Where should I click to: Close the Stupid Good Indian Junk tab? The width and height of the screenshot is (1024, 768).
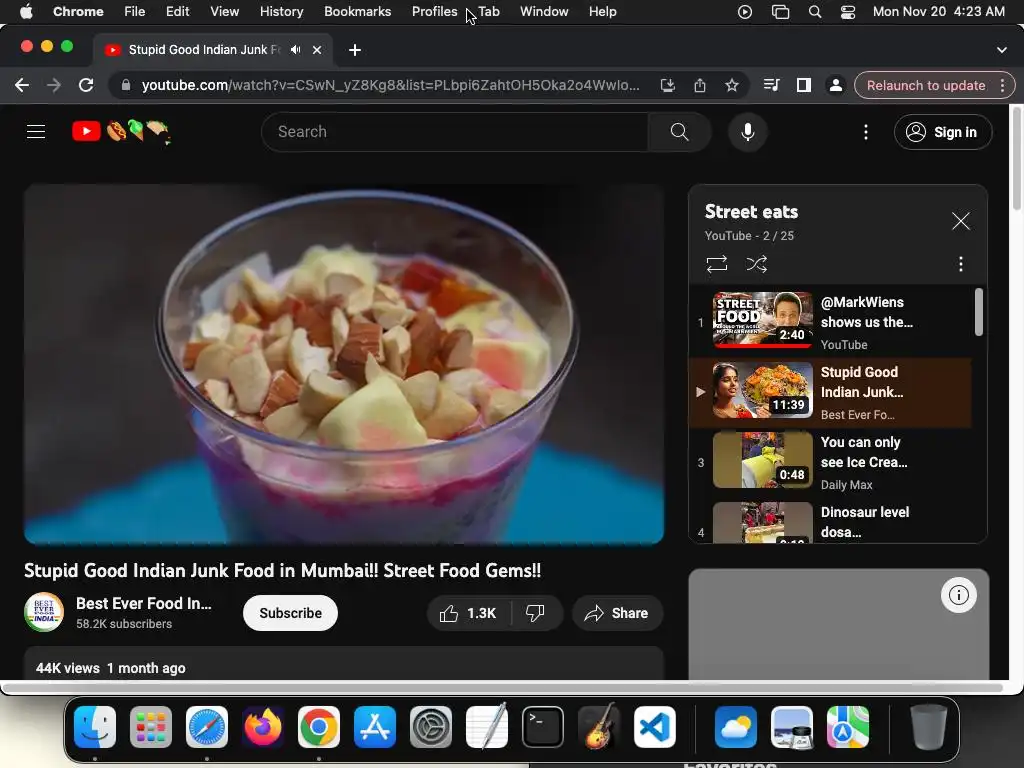[x=317, y=50]
